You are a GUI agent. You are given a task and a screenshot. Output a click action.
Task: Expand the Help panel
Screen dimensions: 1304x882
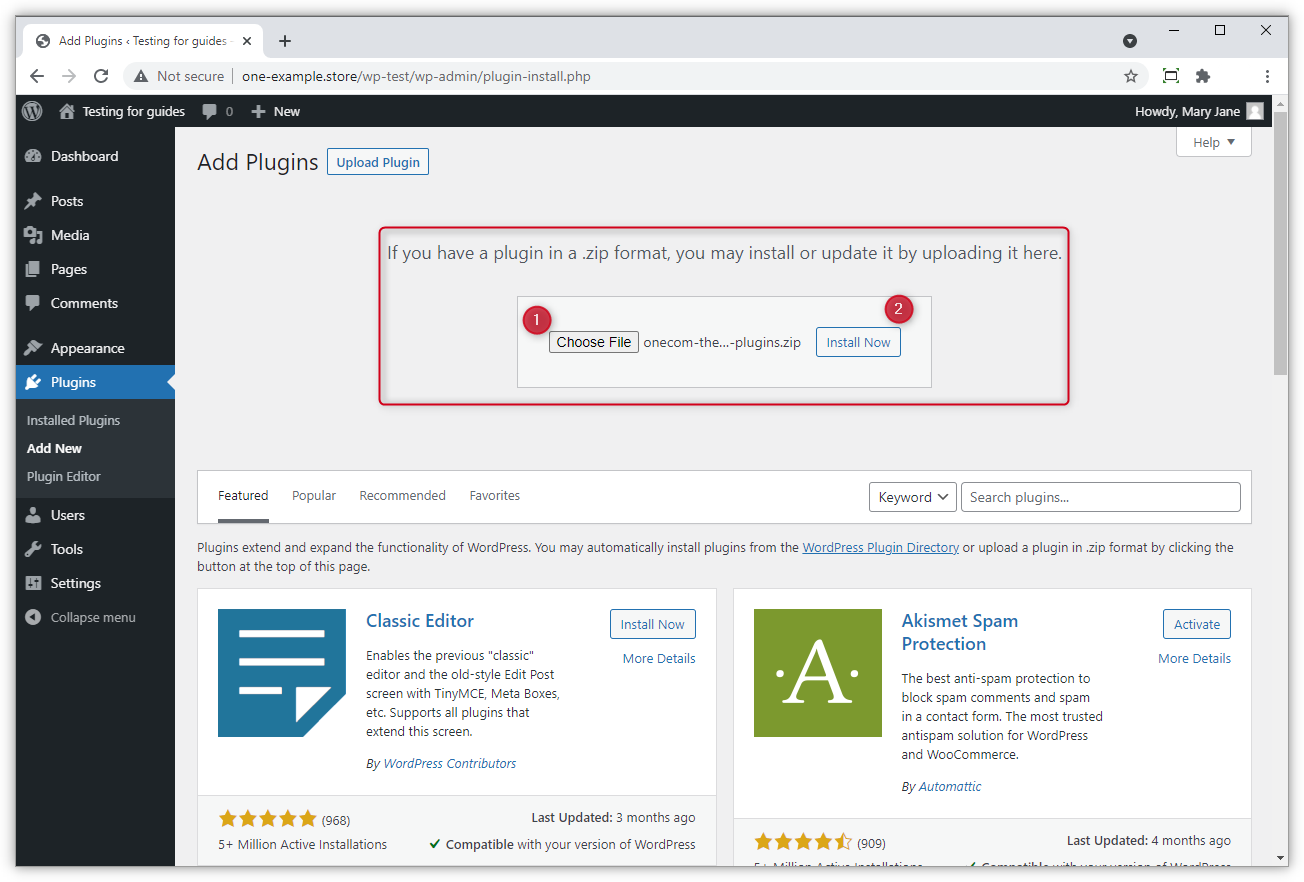tap(1212, 141)
